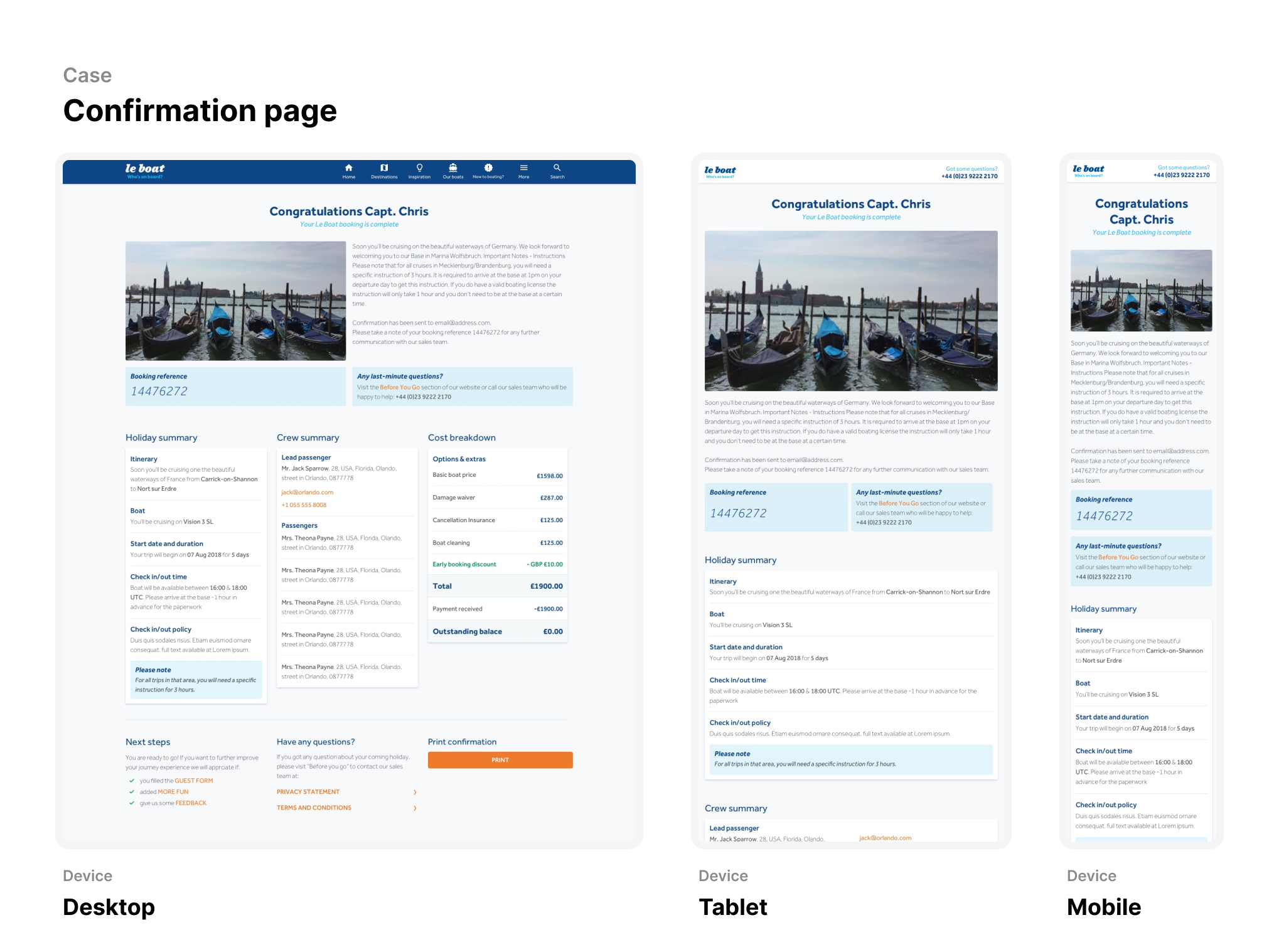Click the New to boating icon
The width and height of the screenshot is (1279, 952).
coord(488,168)
